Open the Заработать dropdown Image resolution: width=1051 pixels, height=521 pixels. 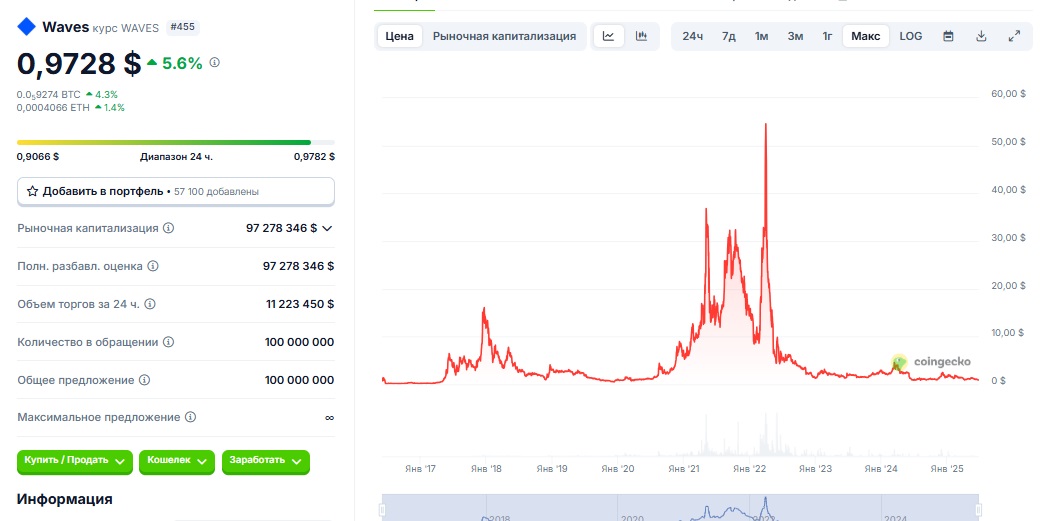265,461
